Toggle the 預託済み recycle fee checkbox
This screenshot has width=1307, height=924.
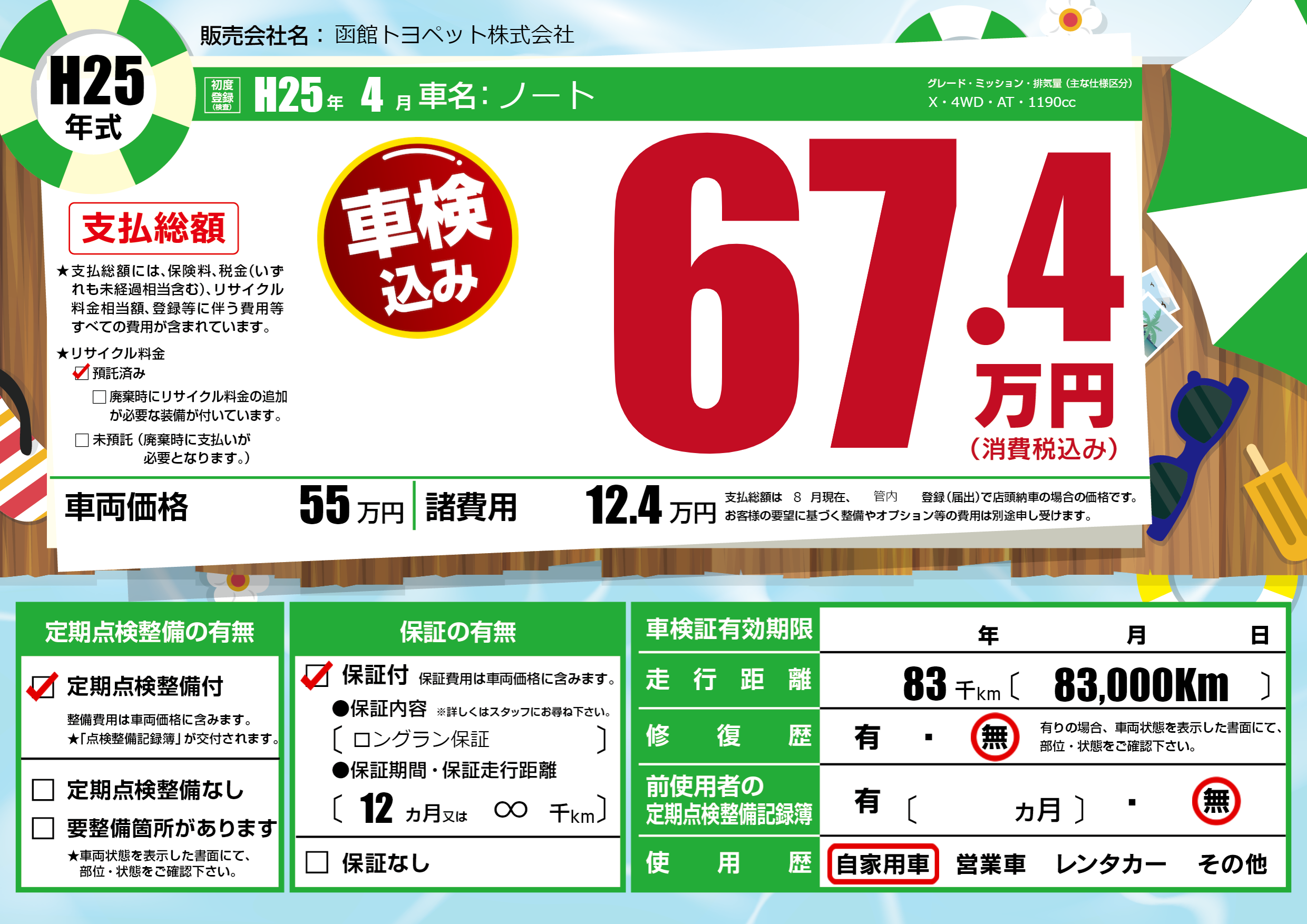point(81,373)
